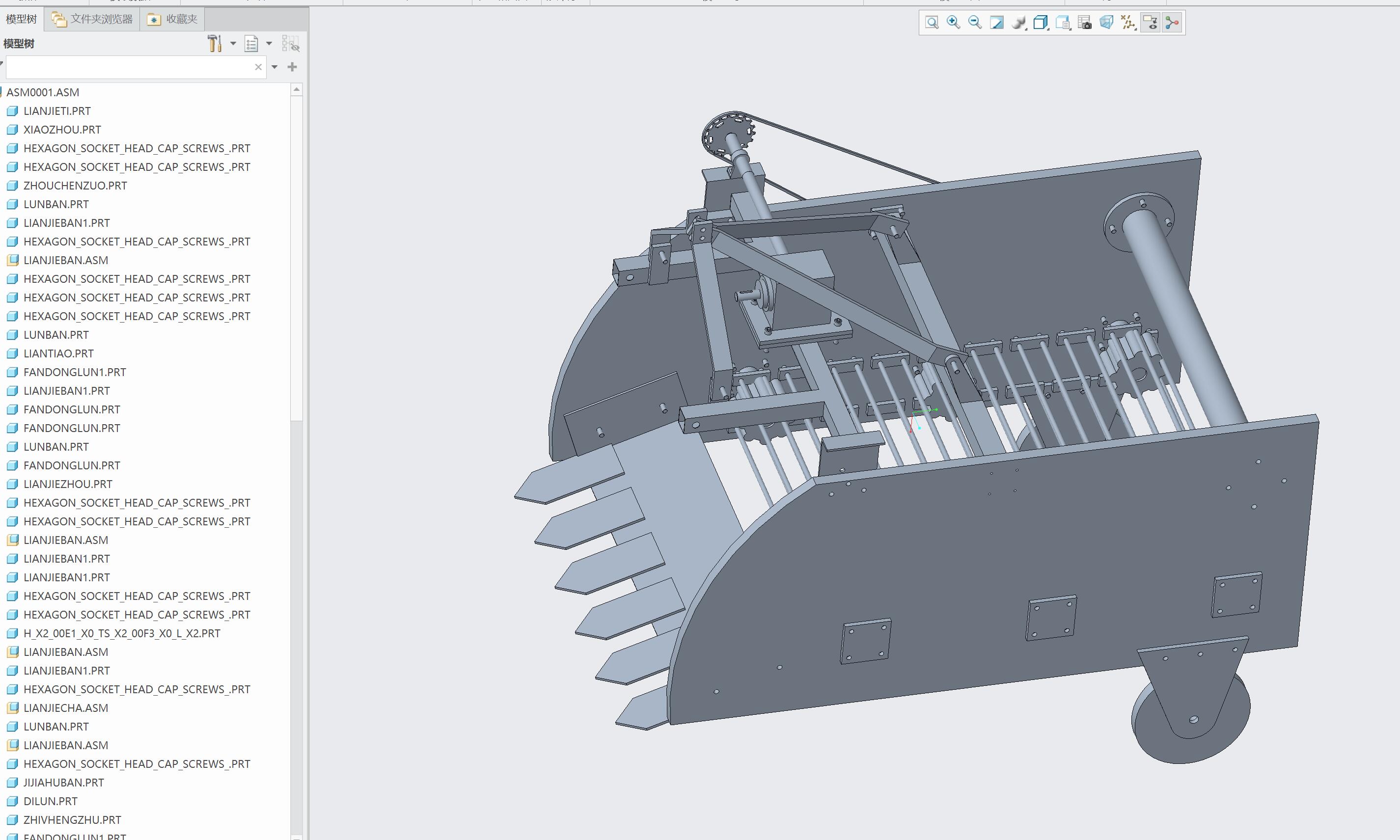Click part icon beside LIANJIETI.PRT

pos(12,111)
